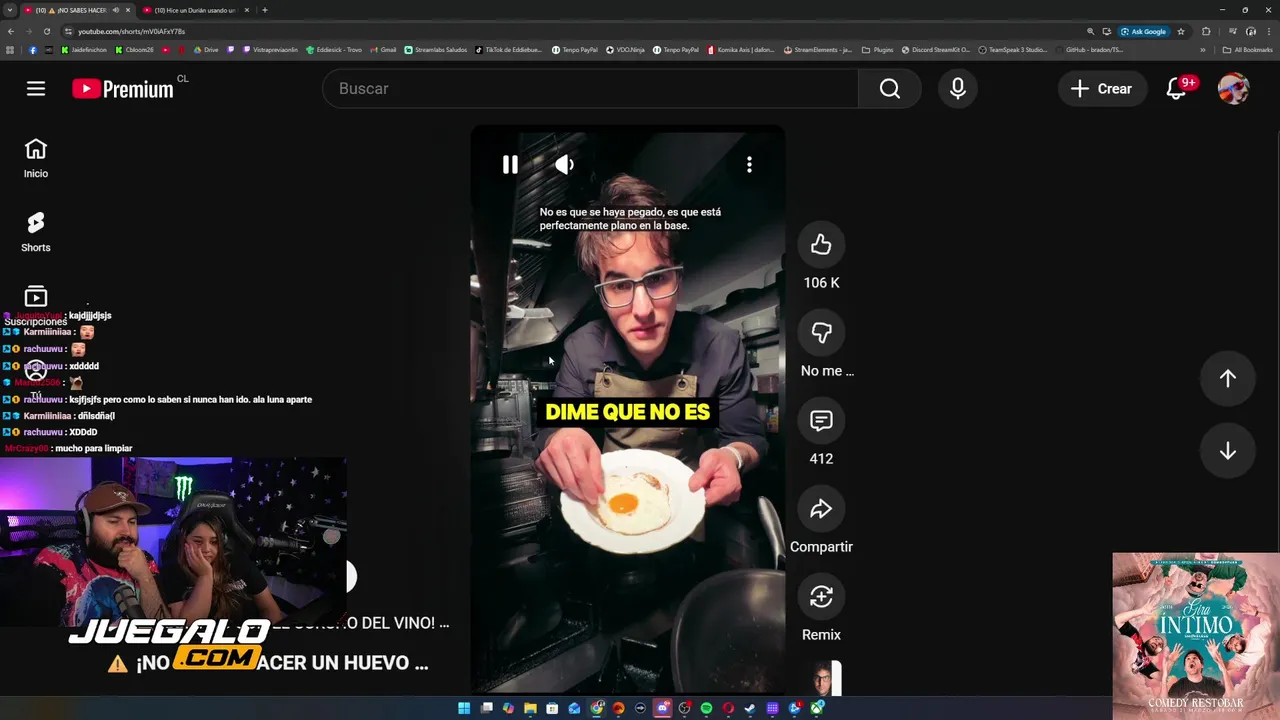Remix this Short

(x=821, y=597)
